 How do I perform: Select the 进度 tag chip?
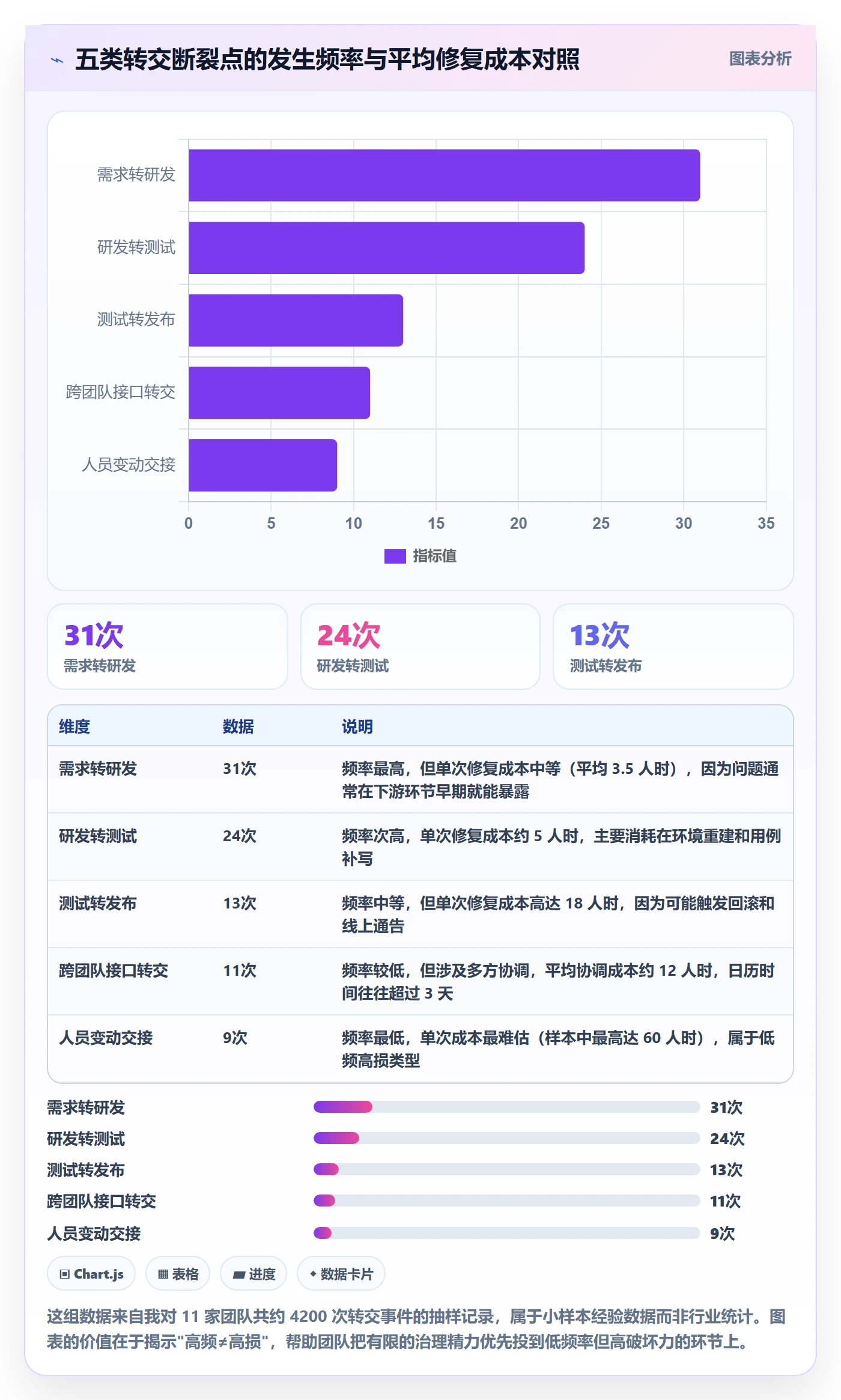(x=254, y=1274)
